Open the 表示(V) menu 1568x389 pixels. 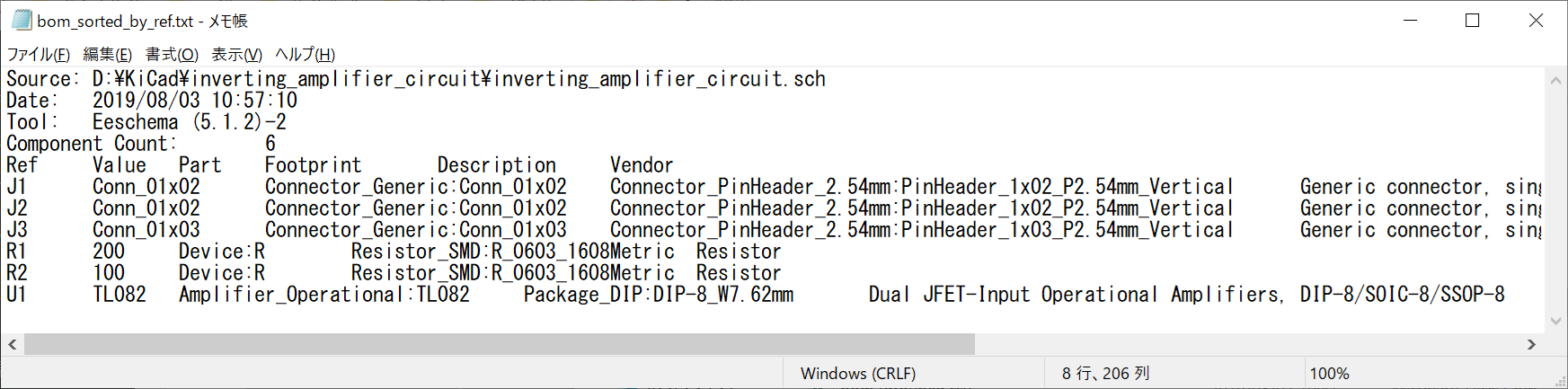tap(236, 55)
